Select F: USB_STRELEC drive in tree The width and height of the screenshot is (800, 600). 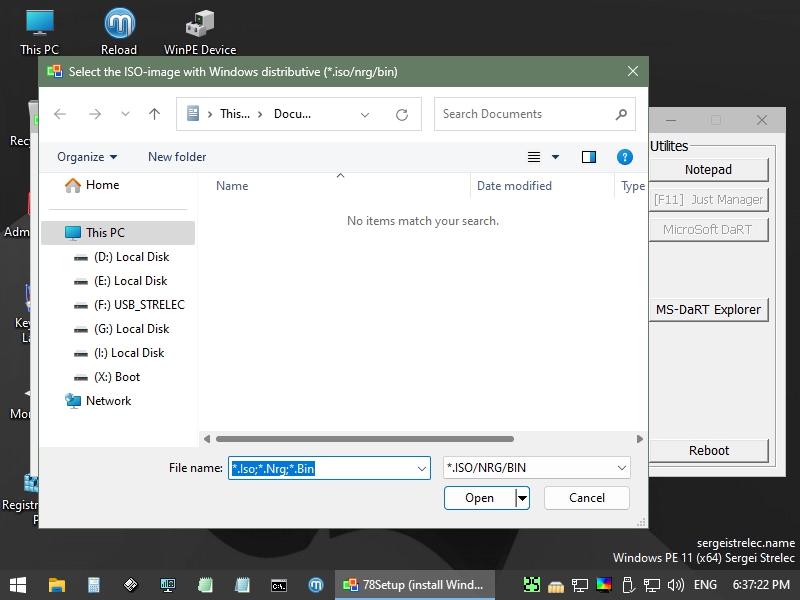[139, 305]
